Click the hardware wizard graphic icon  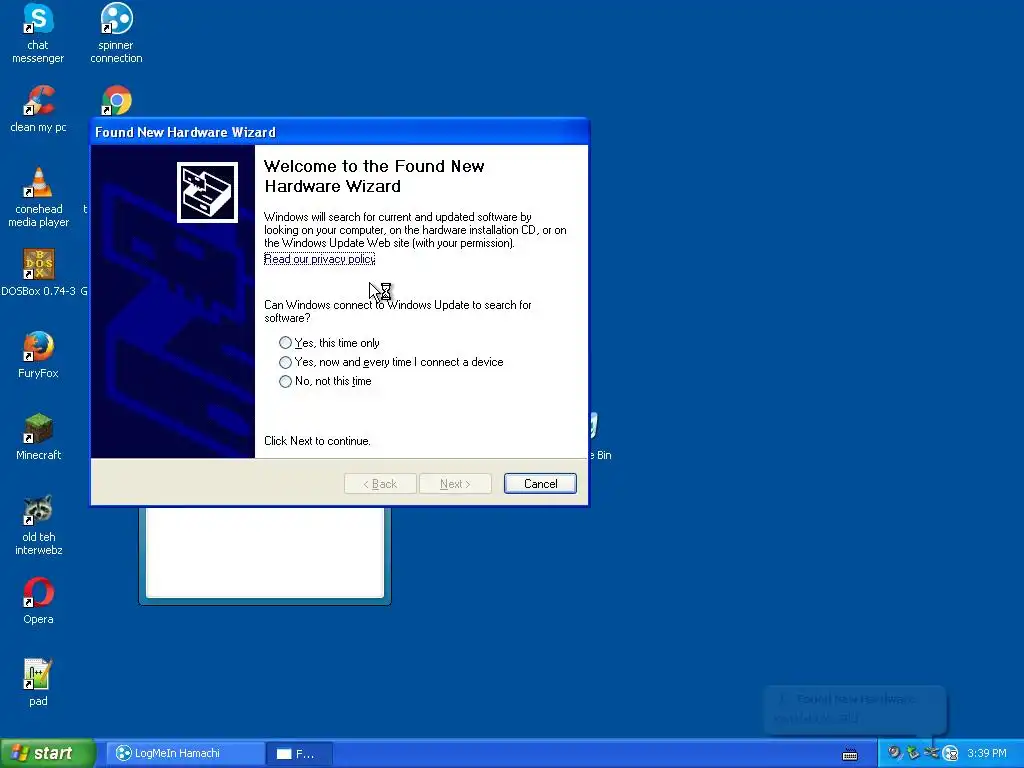pyautogui.click(x=207, y=192)
